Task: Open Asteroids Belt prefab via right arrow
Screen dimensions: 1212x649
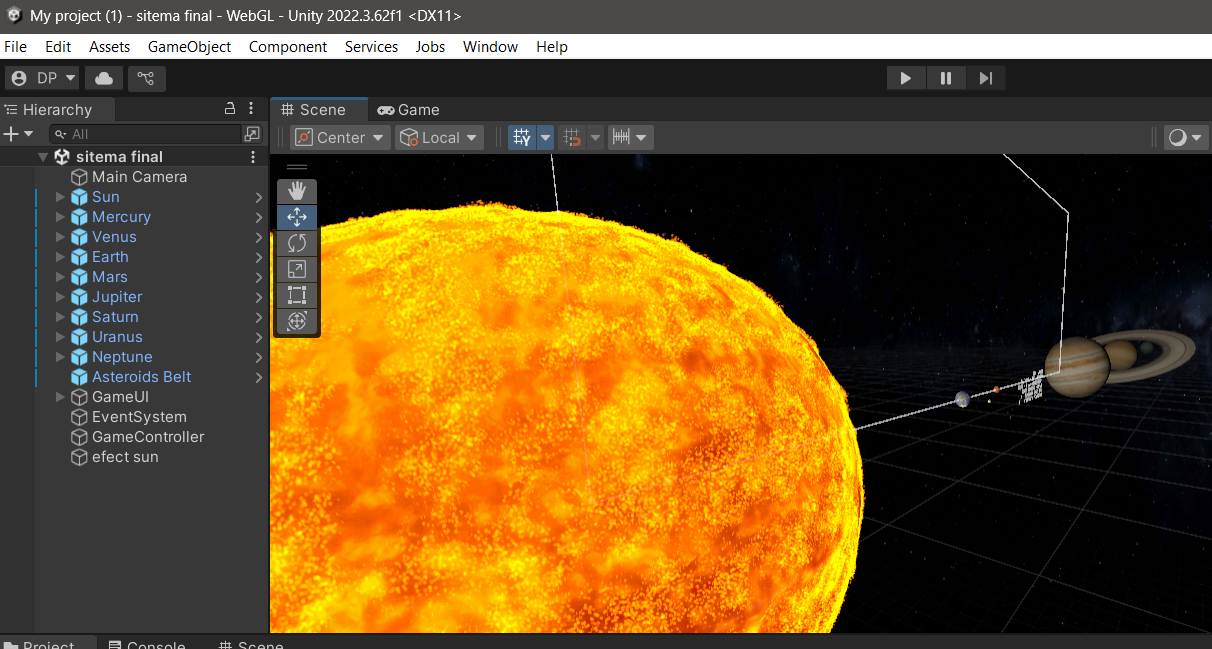Action: tap(259, 377)
